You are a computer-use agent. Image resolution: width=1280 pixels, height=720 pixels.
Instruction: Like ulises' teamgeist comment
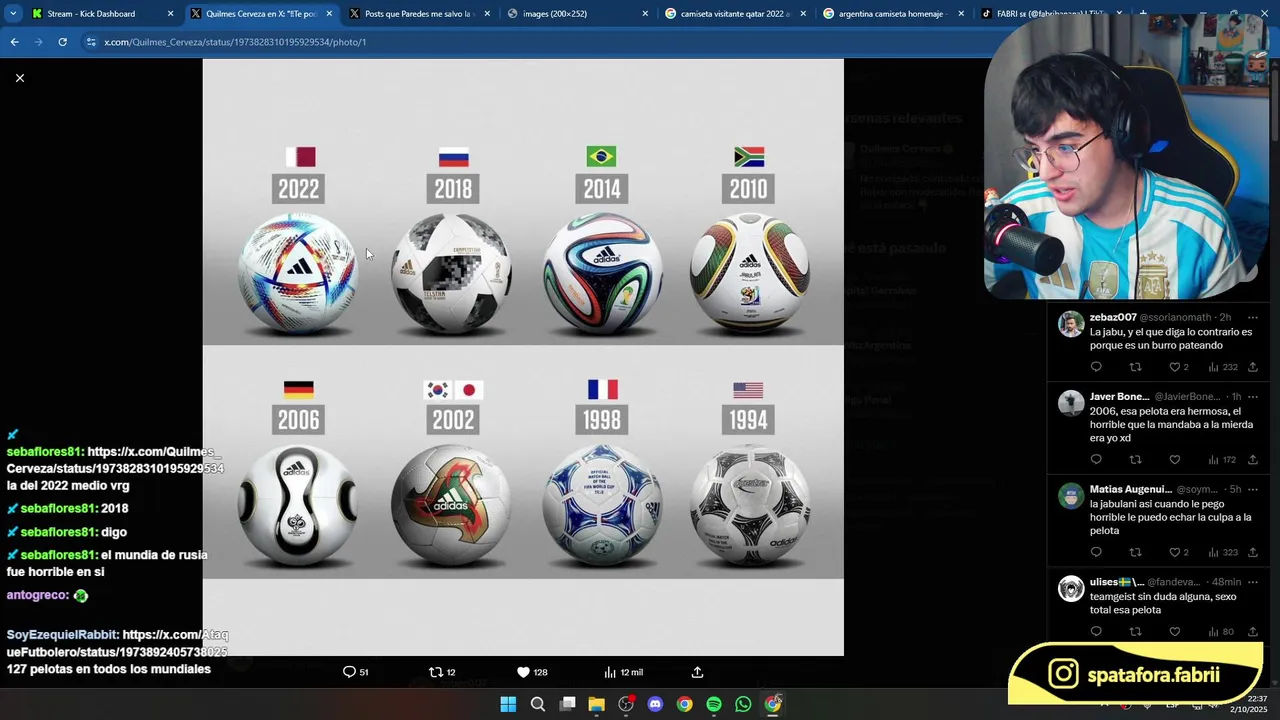pyautogui.click(x=1175, y=632)
